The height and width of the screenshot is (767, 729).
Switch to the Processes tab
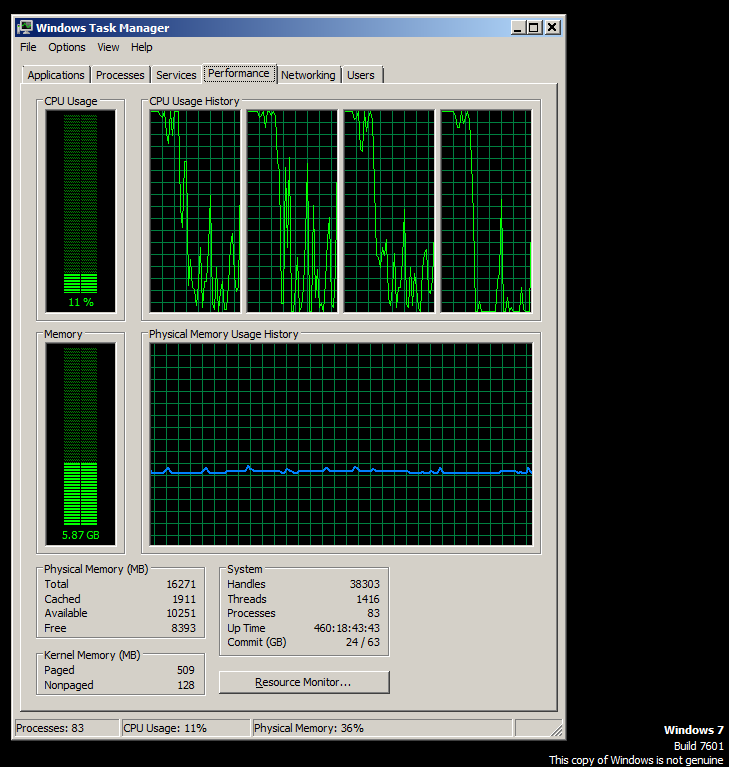coord(120,75)
